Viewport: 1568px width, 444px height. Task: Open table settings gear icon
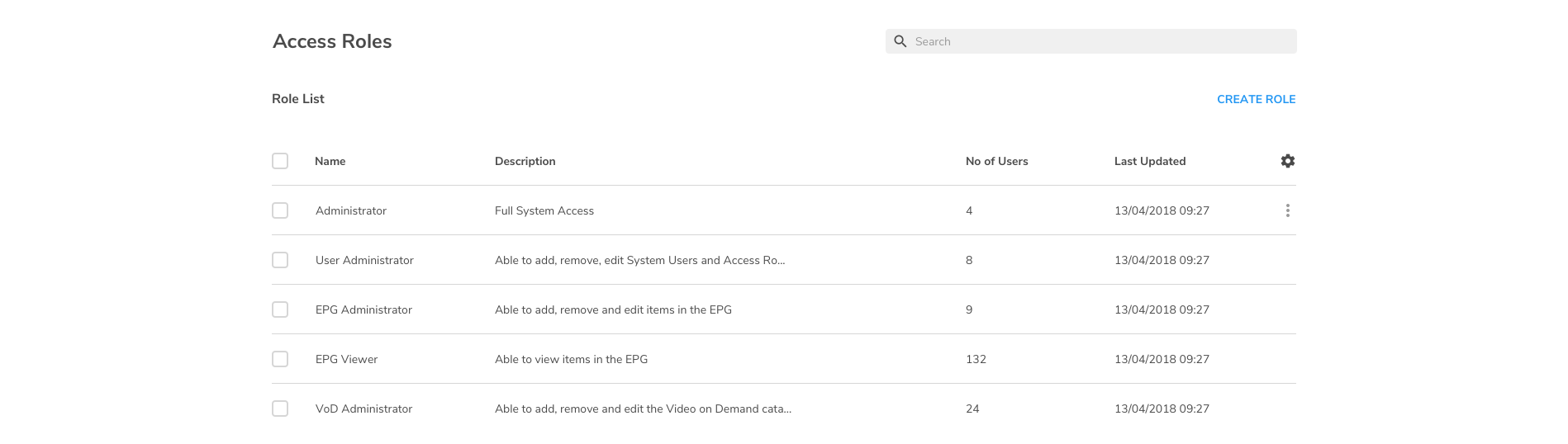tap(1287, 161)
